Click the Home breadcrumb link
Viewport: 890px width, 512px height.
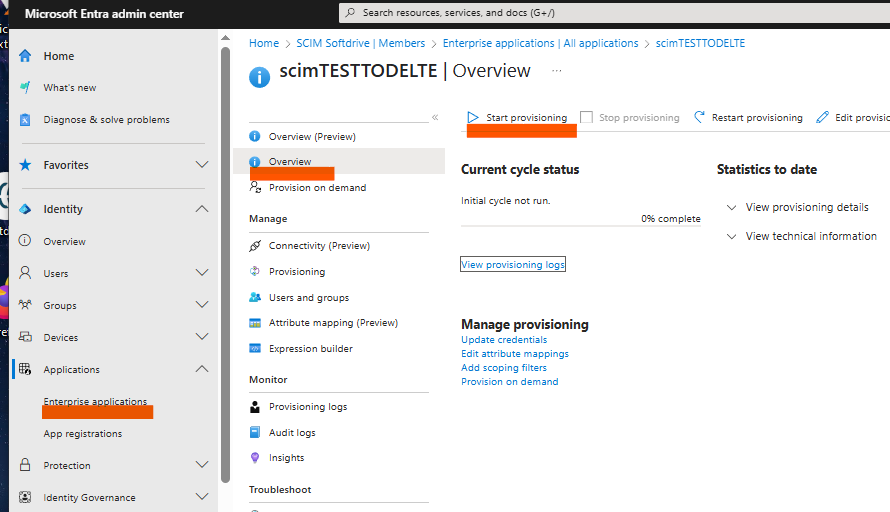[264, 43]
